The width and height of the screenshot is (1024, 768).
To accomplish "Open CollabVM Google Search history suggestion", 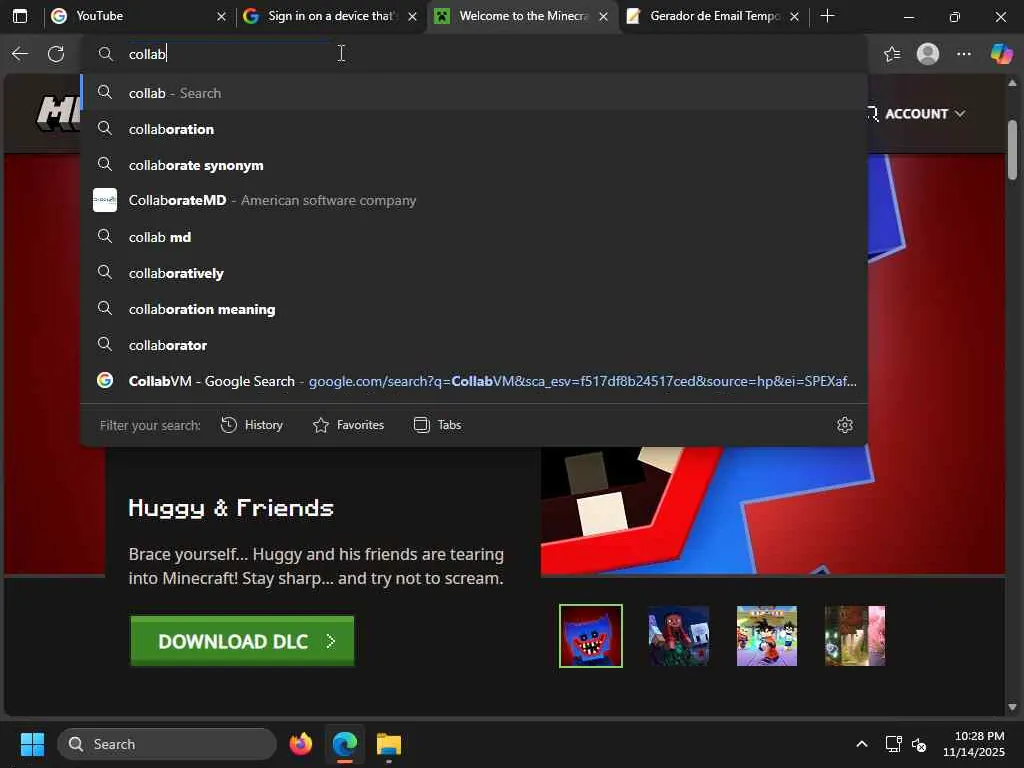I will pos(474,381).
